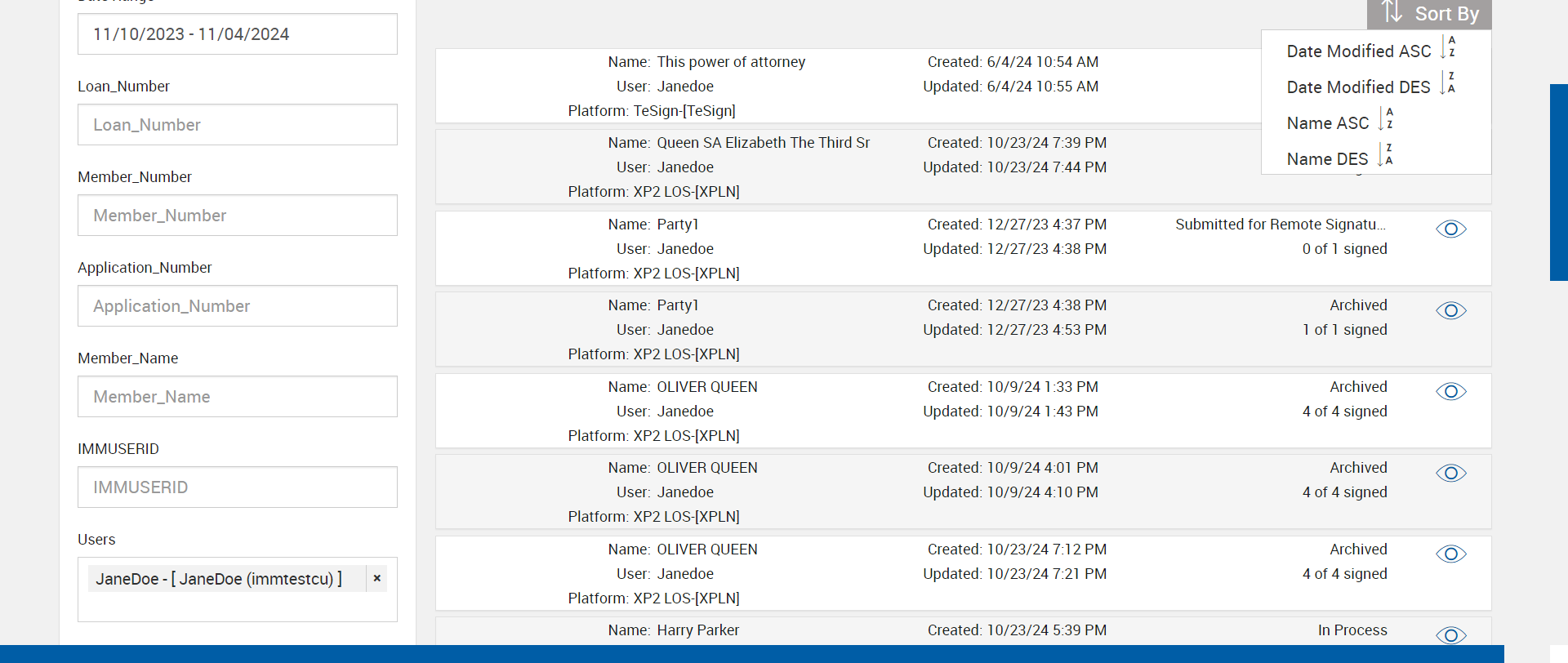Choose Date Modified DES sort option
The width and height of the screenshot is (1568, 663).
1359,87
